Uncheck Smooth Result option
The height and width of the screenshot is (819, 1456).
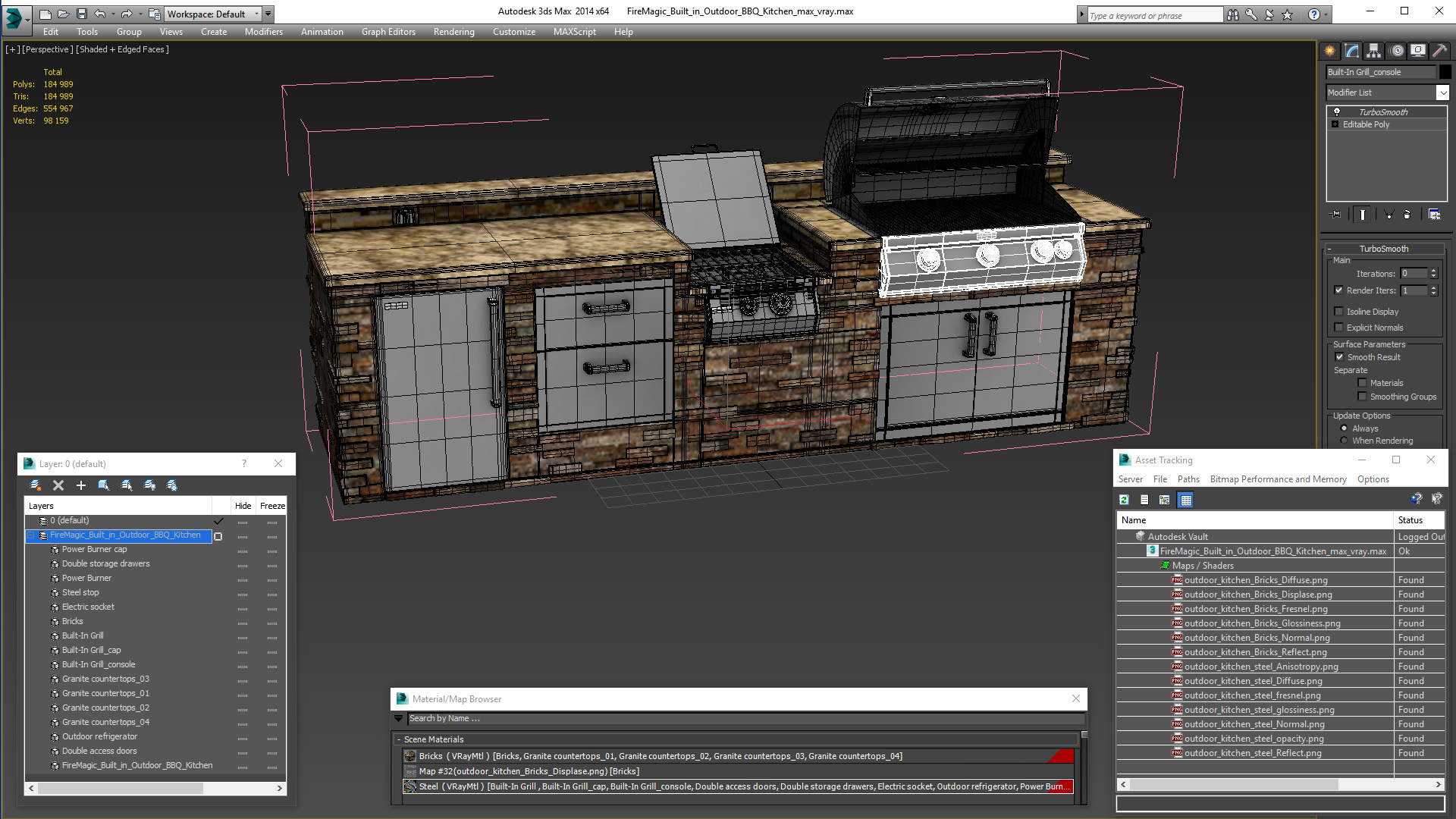pos(1339,357)
